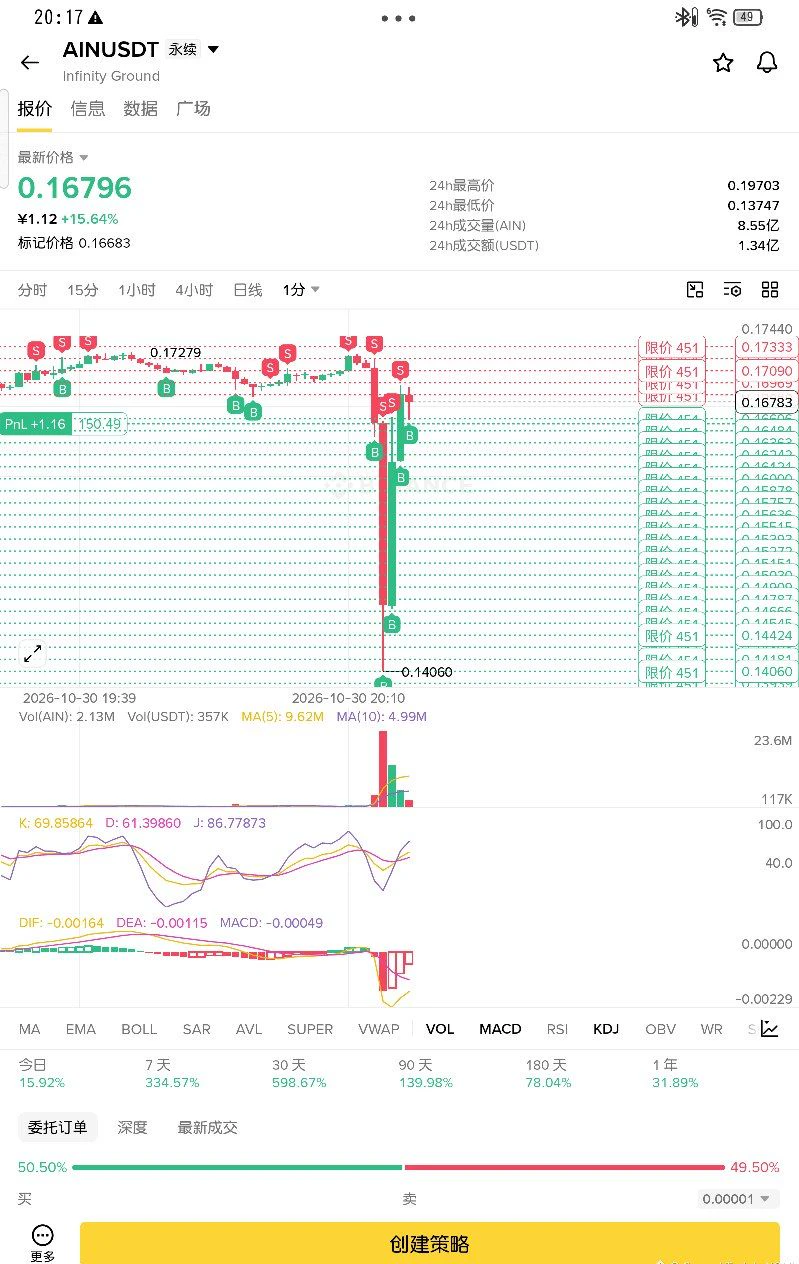Tap the 限价 451 order at 0.17333

coord(672,348)
